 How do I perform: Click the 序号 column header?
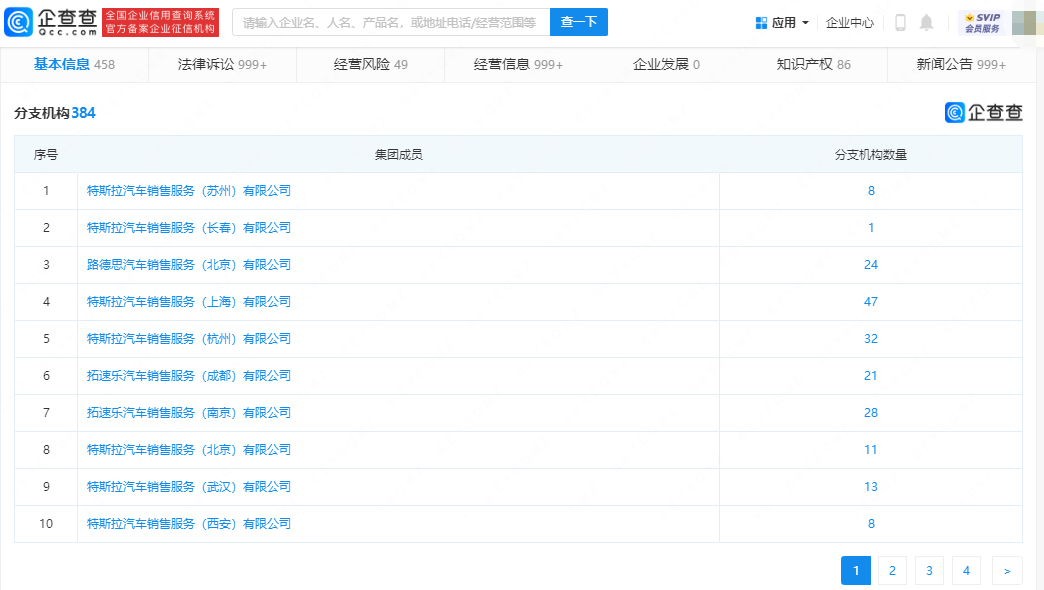click(x=46, y=154)
